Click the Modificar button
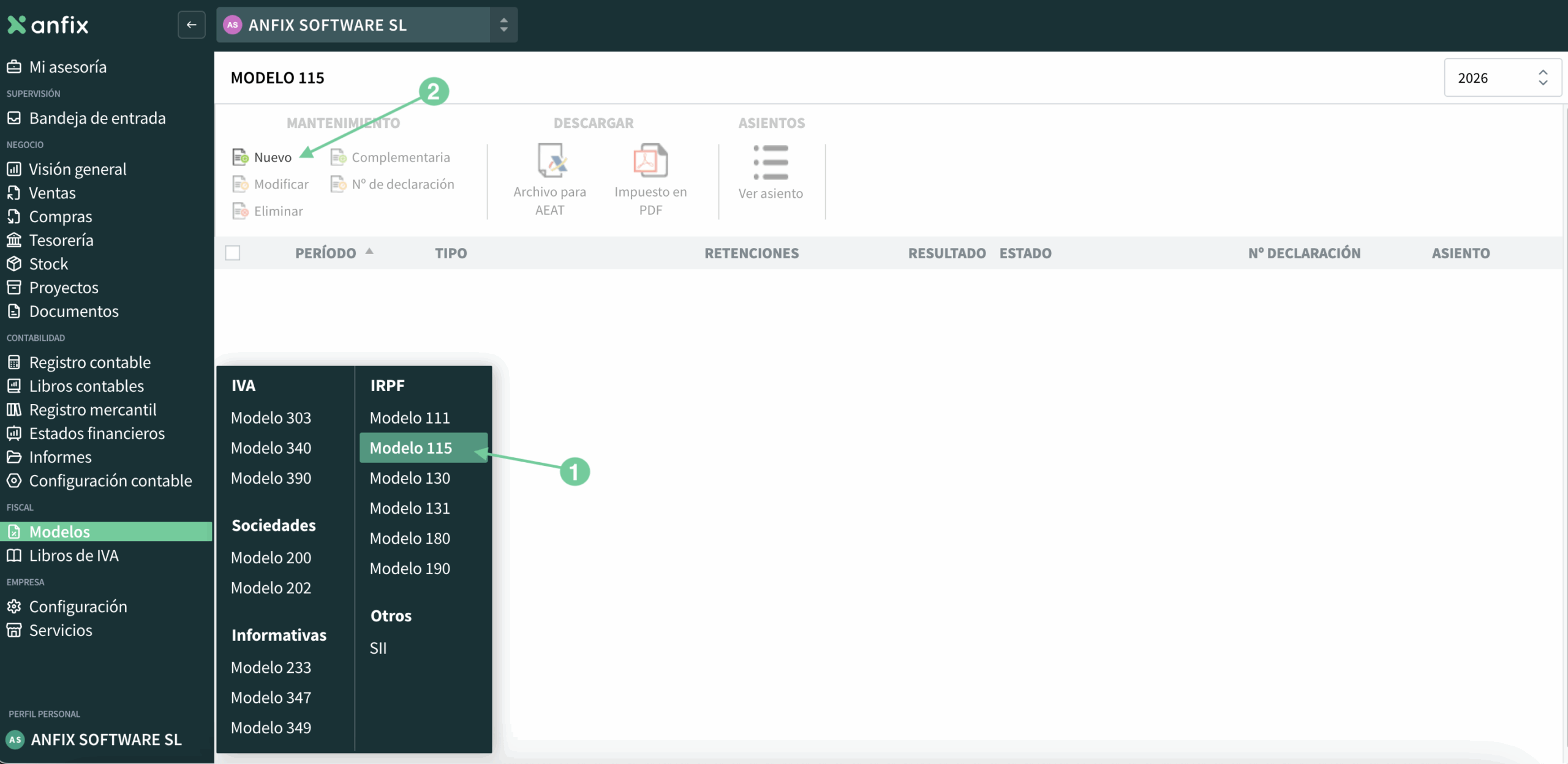Screen dimensions: 1568x764 pyautogui.click(x=271, y=184)
